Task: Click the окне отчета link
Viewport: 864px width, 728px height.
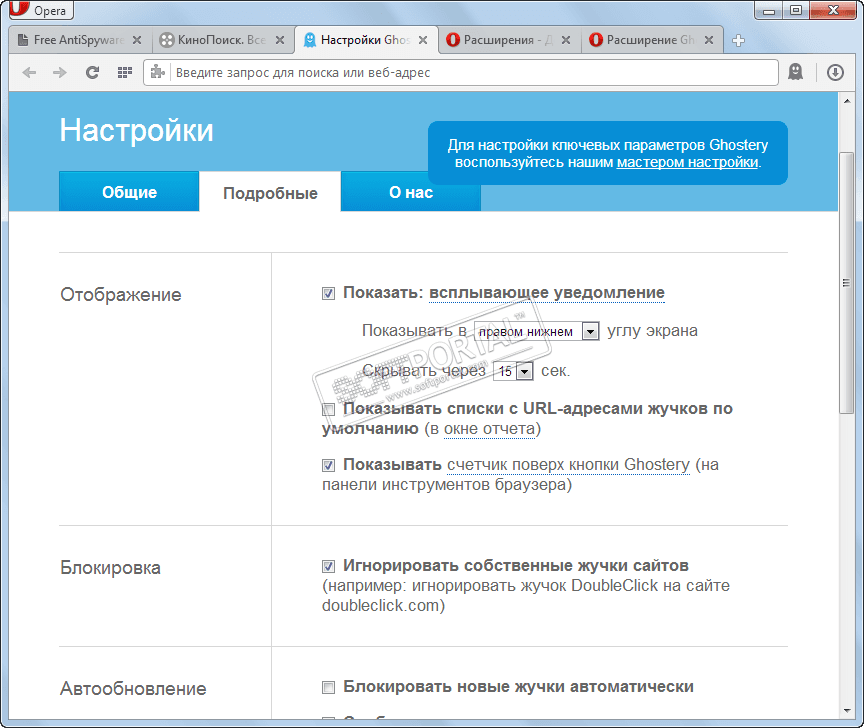Action: coord(489,429)
